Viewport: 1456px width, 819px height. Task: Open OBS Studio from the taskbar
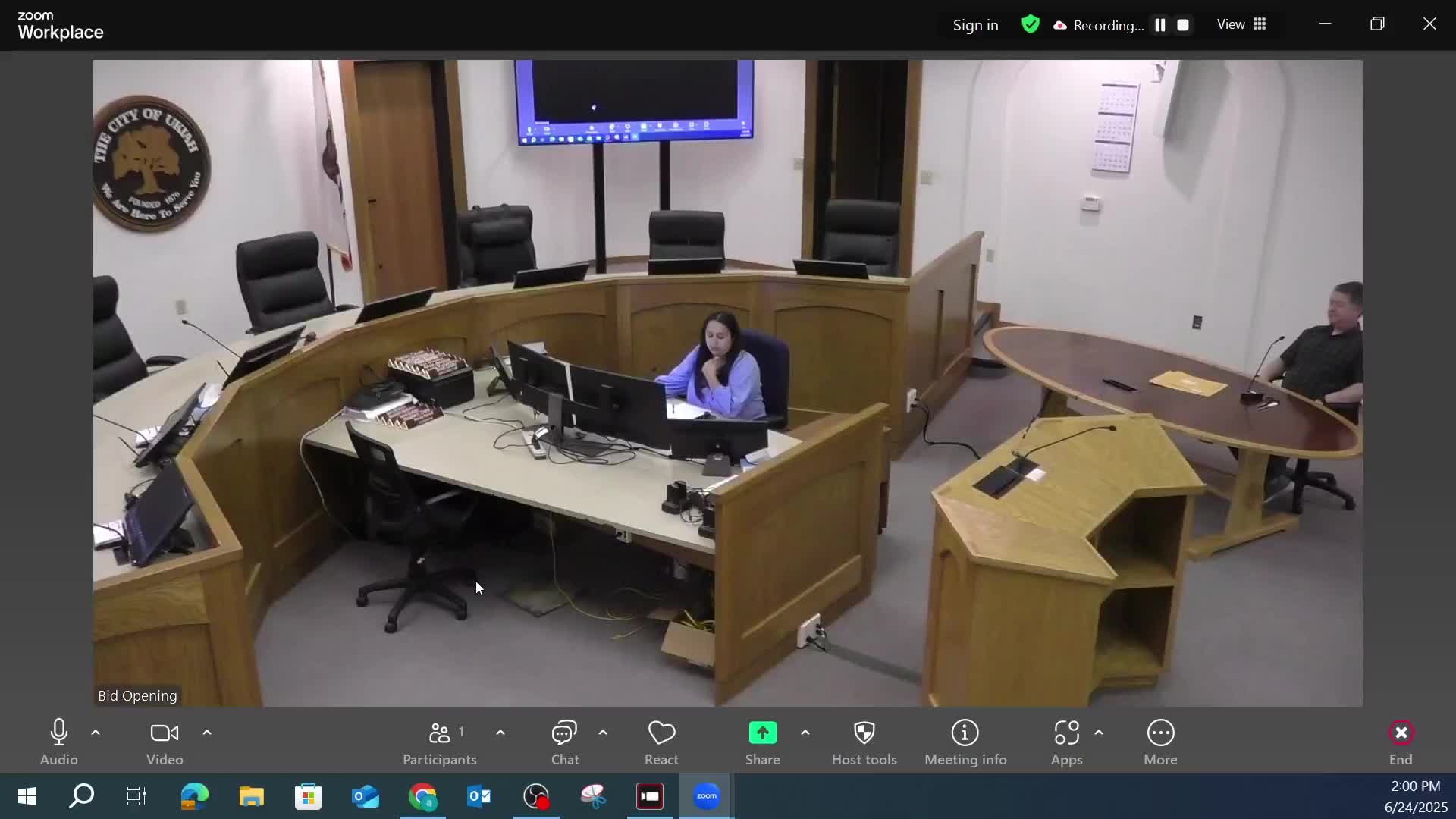(536, 796)
